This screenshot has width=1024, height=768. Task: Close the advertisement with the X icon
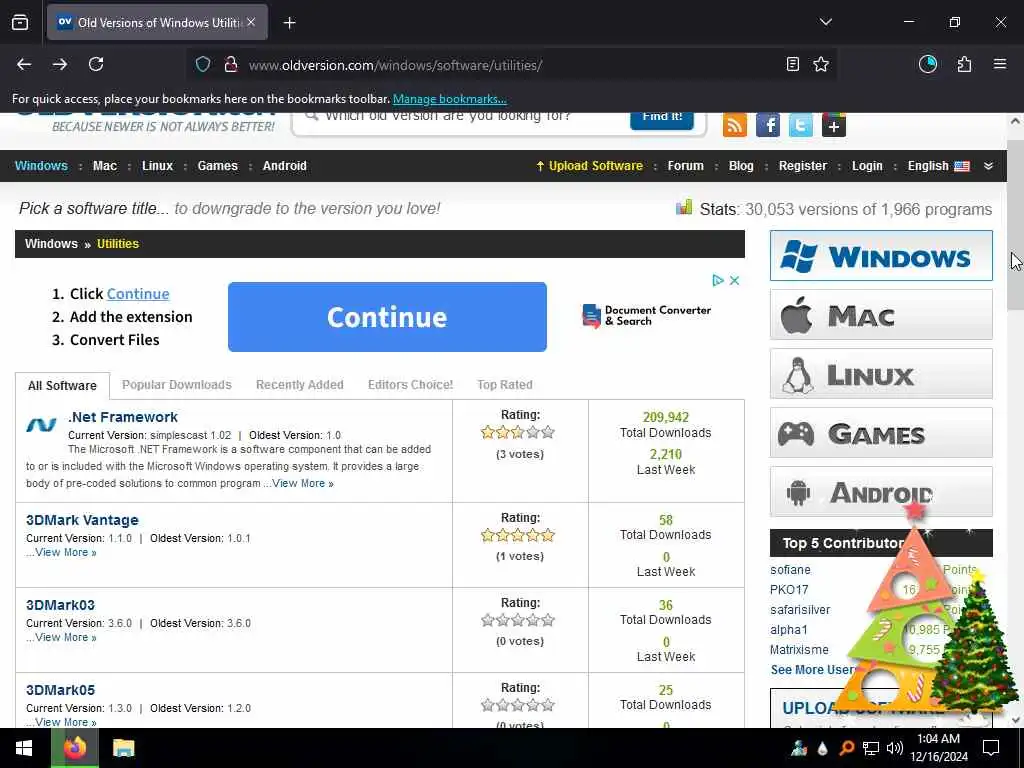coord(734,280)
